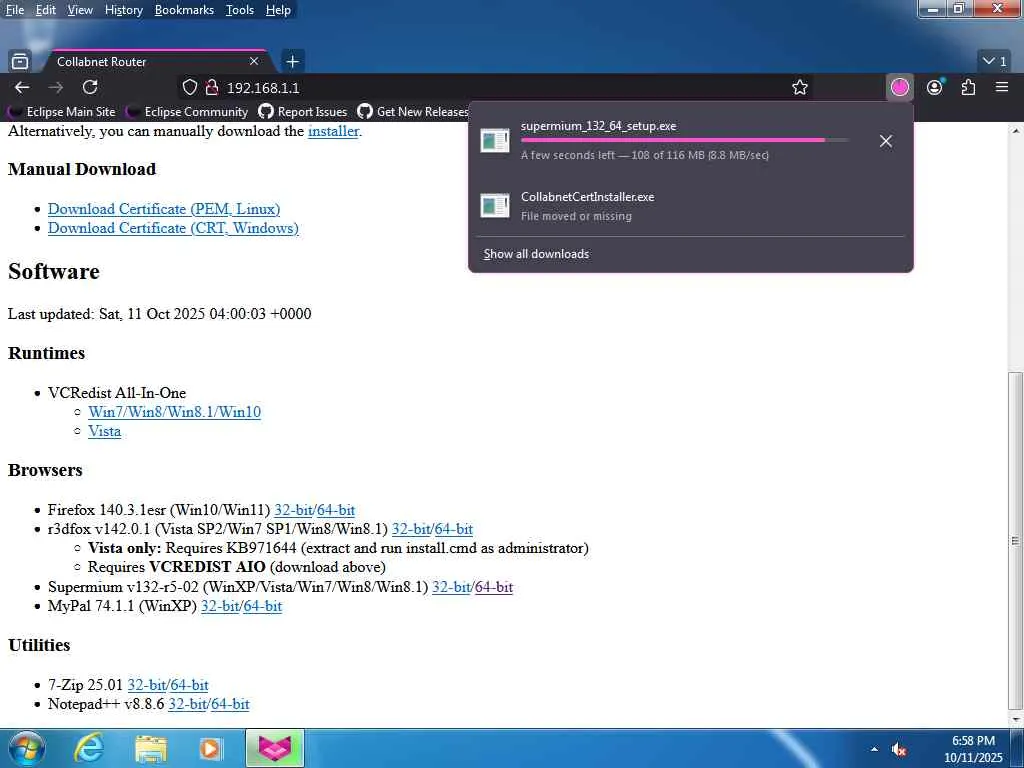Open the Edit menu

46,10
